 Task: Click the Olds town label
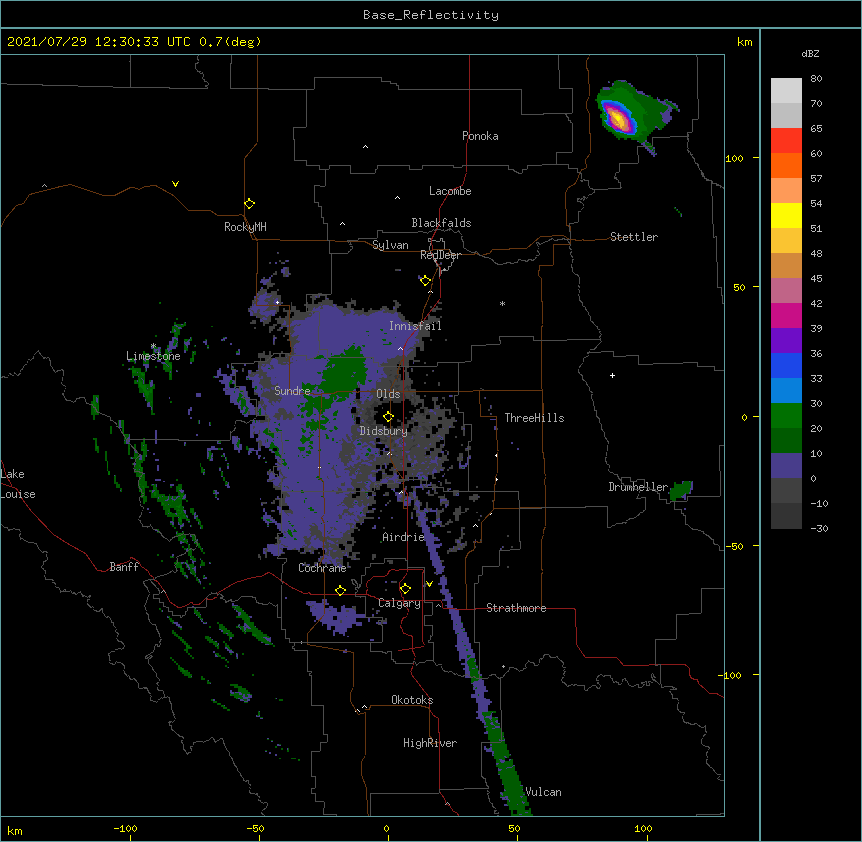388,394
